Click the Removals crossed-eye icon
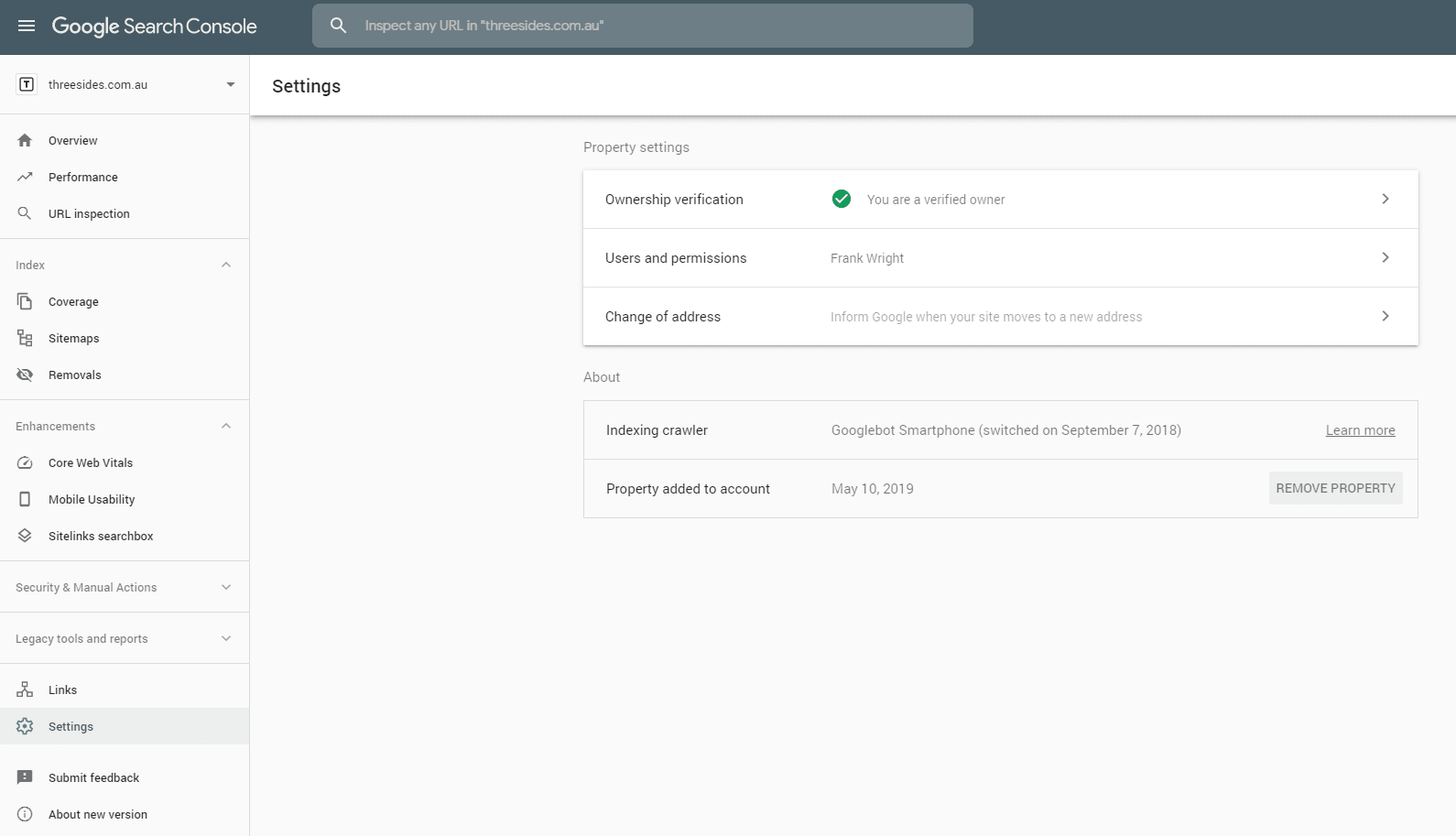The image size is (1456, 836). pyautogui.click(x=25, y=375)
